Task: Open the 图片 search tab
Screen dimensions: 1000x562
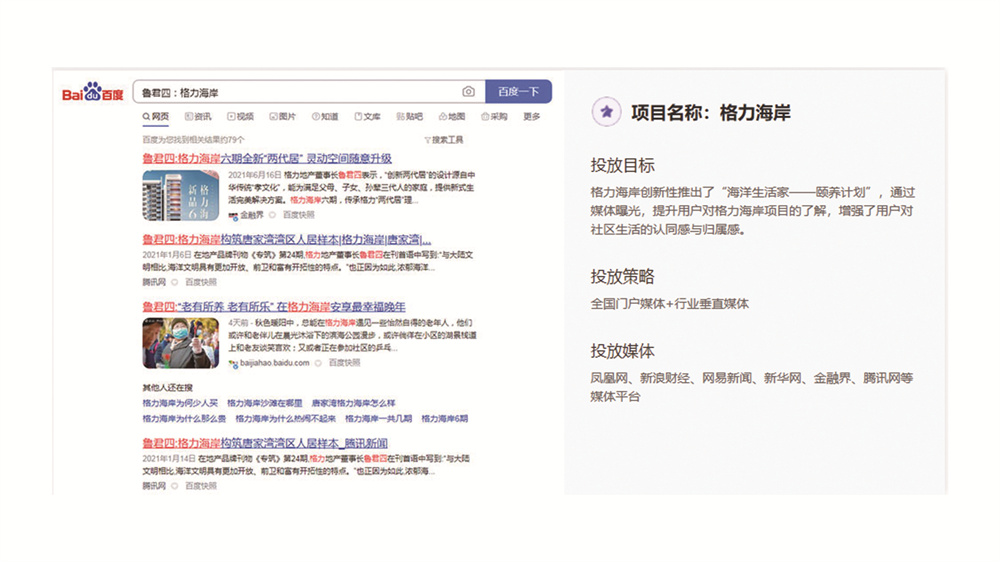Action: [x=282, y=117]
